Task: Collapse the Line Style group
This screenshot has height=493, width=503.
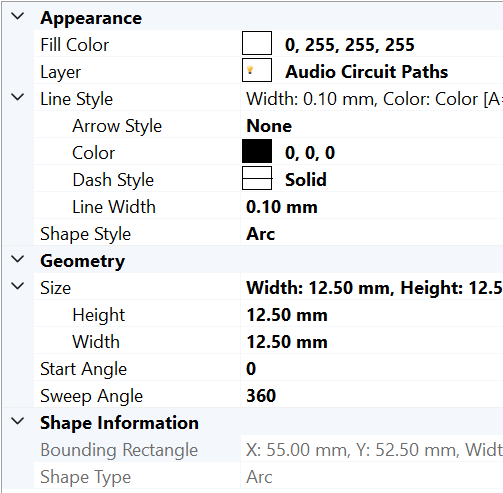Action: [x=17, y=97]
